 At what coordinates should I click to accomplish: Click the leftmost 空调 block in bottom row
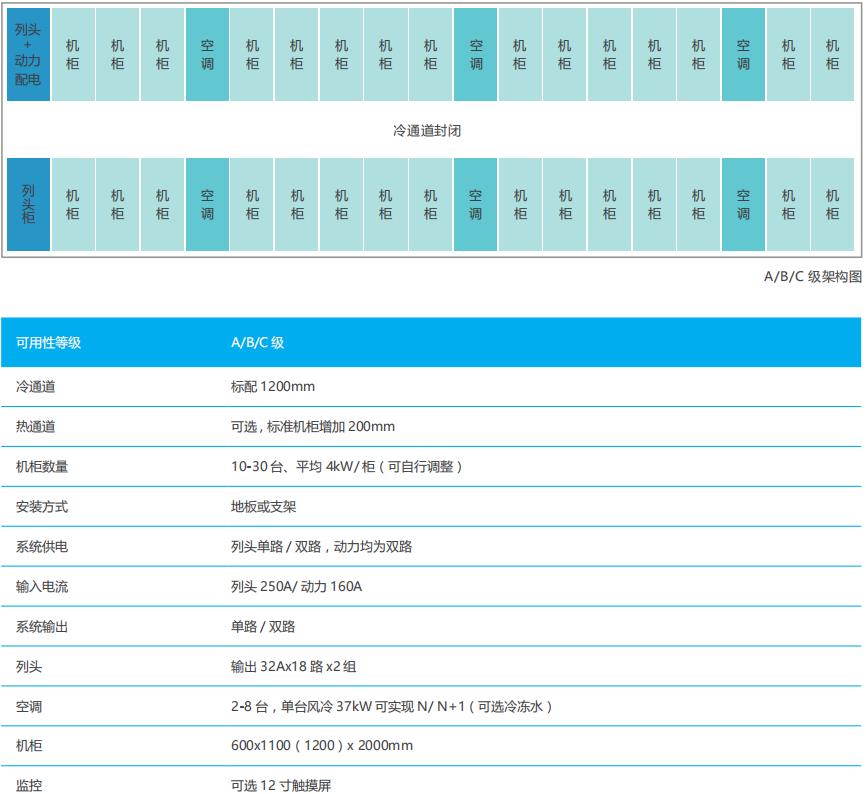[207, 204]
